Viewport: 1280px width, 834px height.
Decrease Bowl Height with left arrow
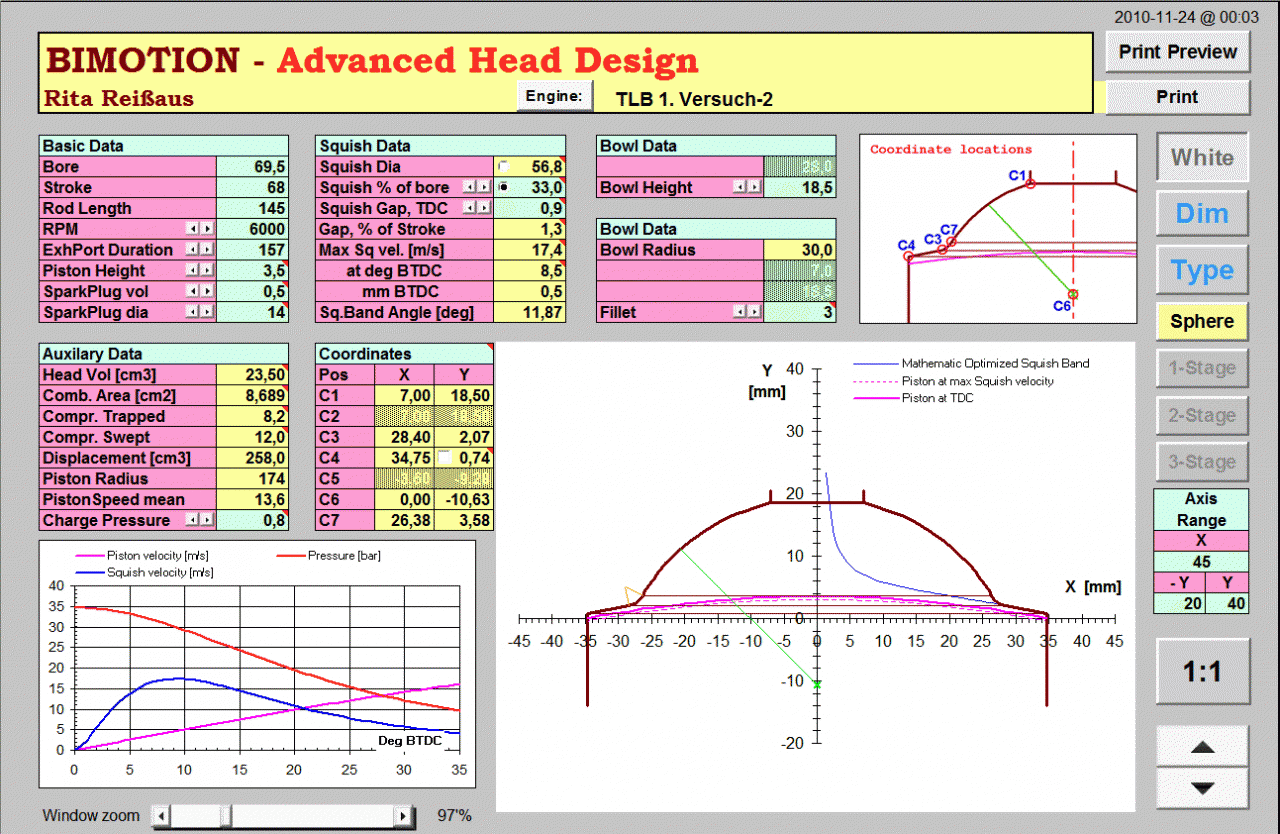coord(740,187)
